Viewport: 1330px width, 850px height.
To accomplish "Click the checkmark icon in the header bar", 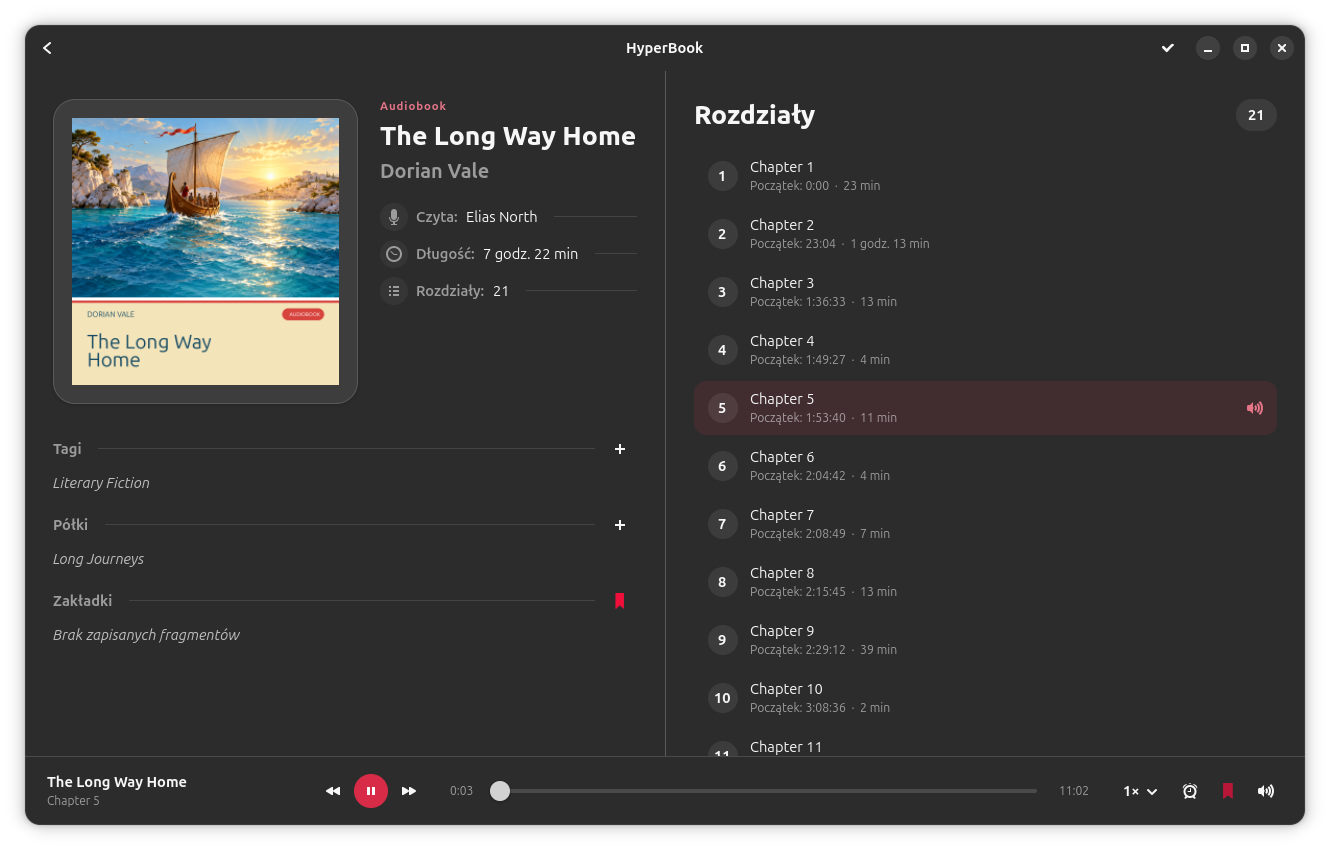I will (1167, 48).
